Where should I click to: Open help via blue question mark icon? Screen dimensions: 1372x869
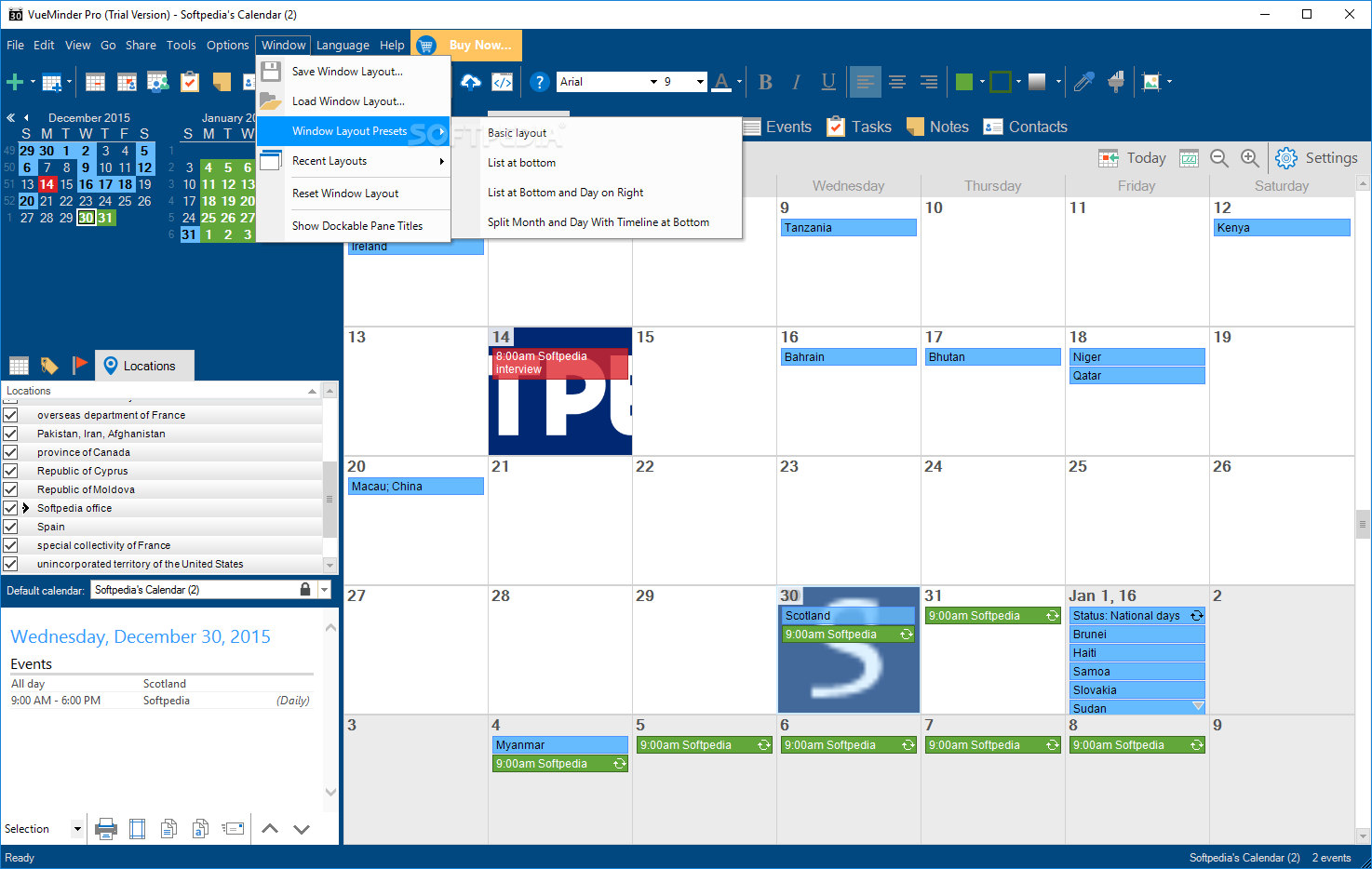click(539, 82)
